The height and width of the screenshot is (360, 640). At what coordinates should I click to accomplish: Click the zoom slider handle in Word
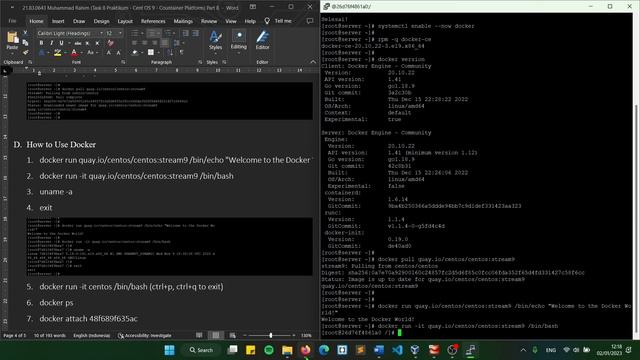[271, 336]
